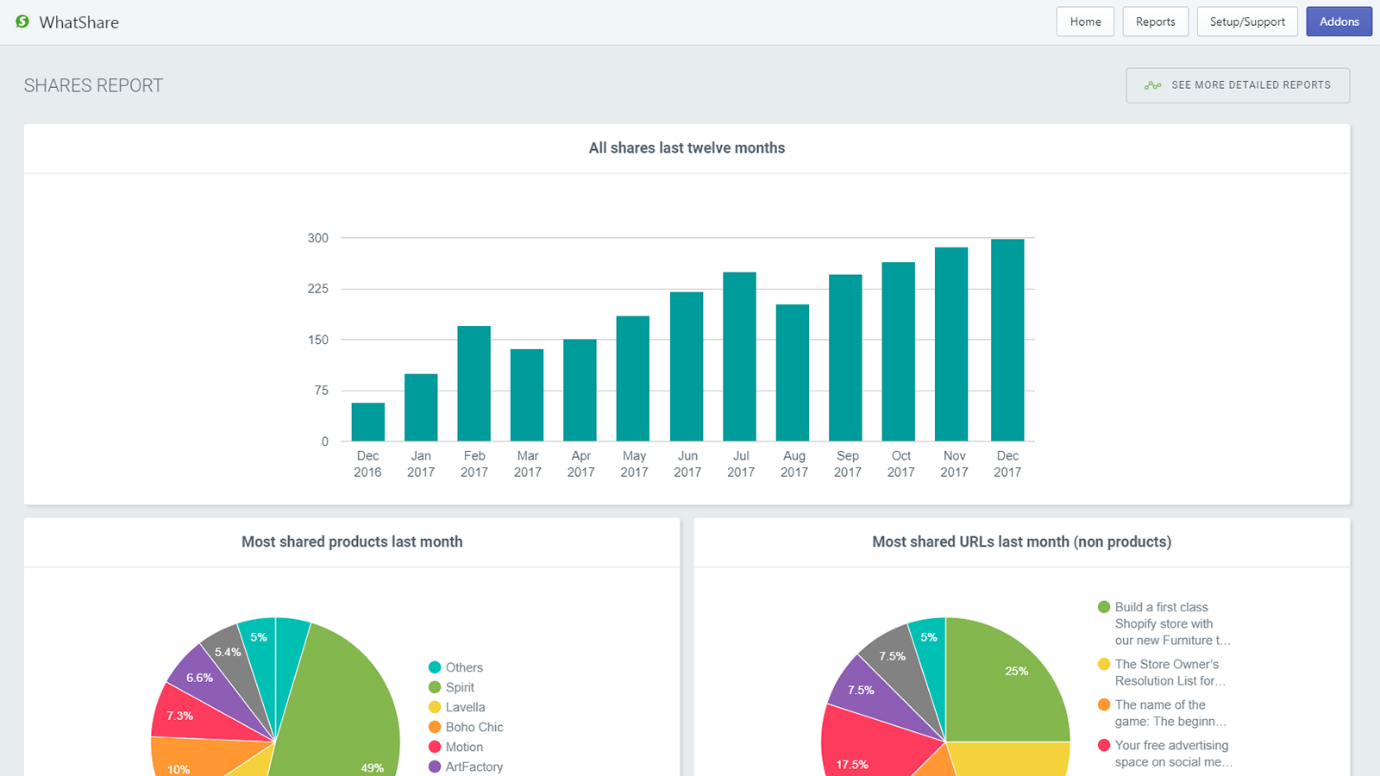
Task: Open the Setup/Support page
Action: [x=1247, y=22]
